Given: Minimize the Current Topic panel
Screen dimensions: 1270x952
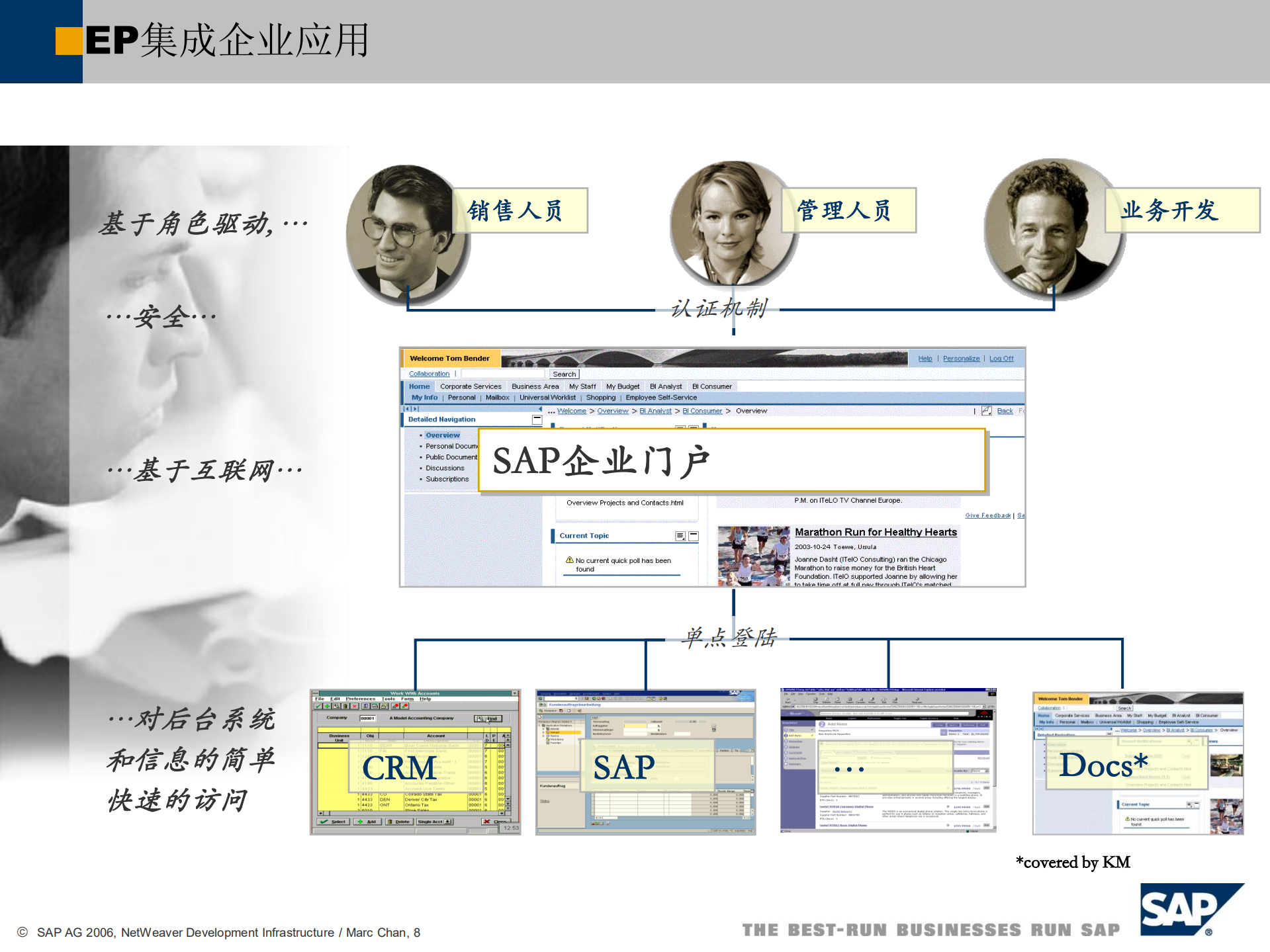Looking at the screenshot, I should [x=693, y=535].
